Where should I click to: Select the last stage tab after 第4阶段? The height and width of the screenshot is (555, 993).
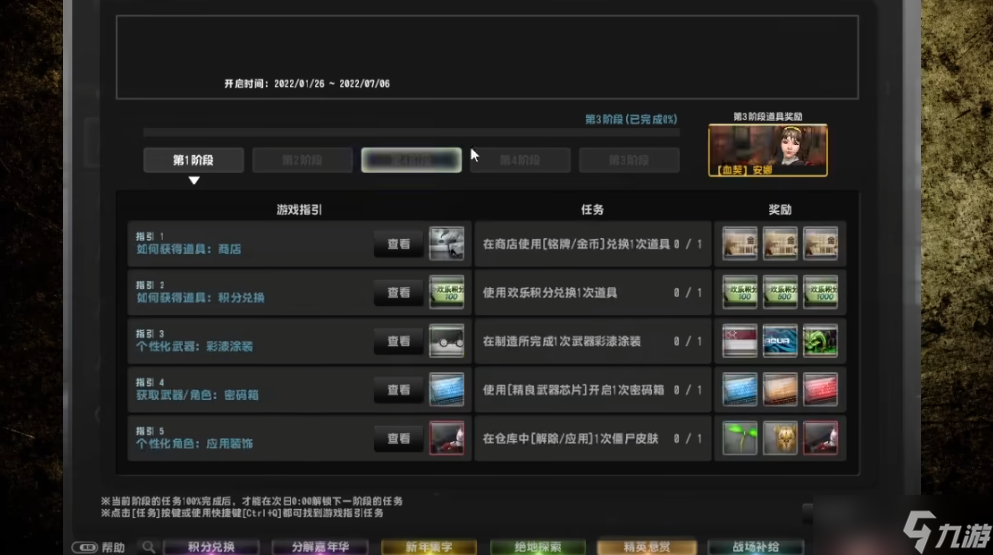(629, 160)
